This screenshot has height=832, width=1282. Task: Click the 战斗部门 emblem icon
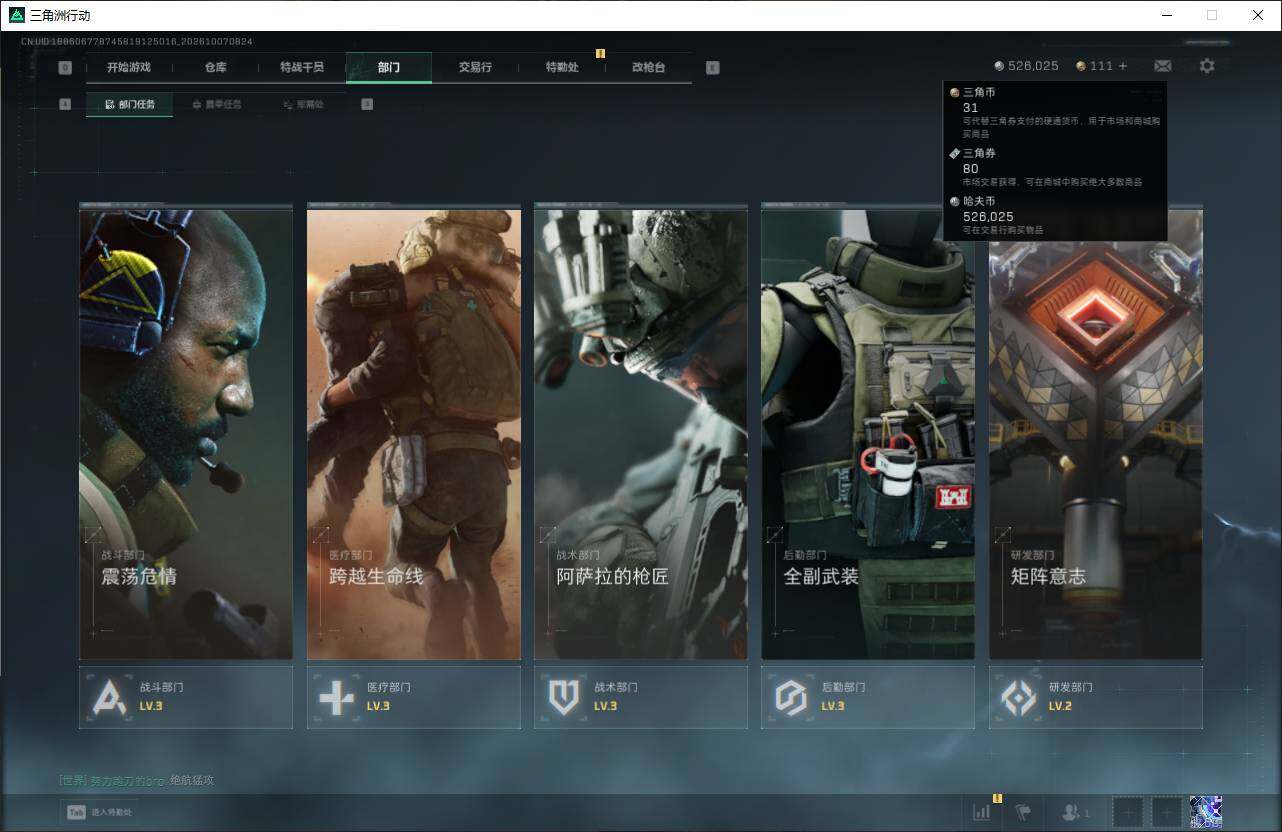[110, 697]
